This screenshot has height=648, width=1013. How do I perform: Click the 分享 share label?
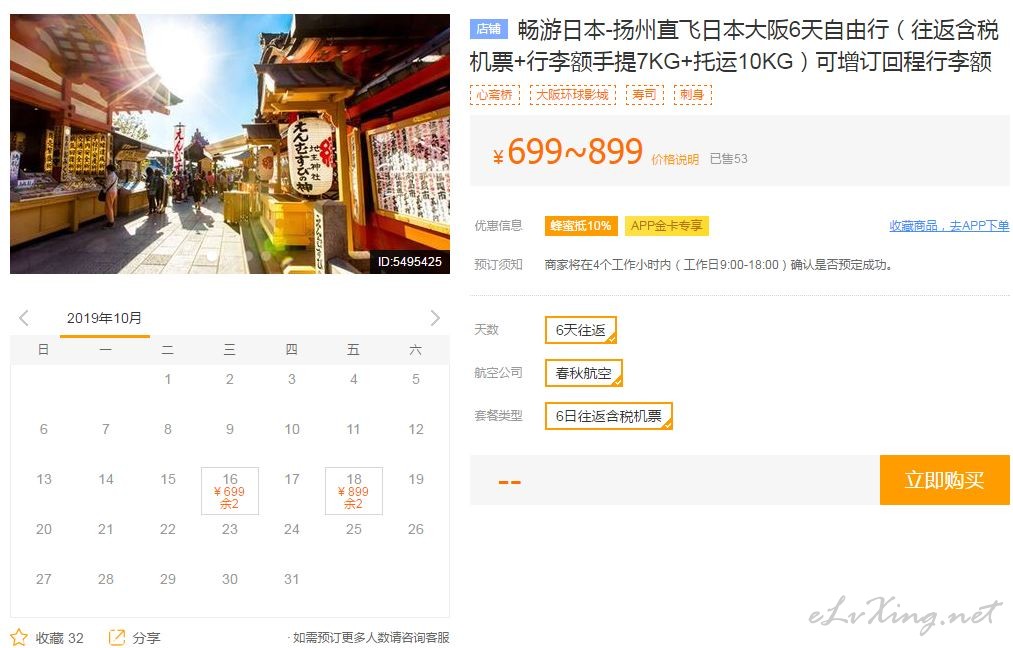click(147, 638)
